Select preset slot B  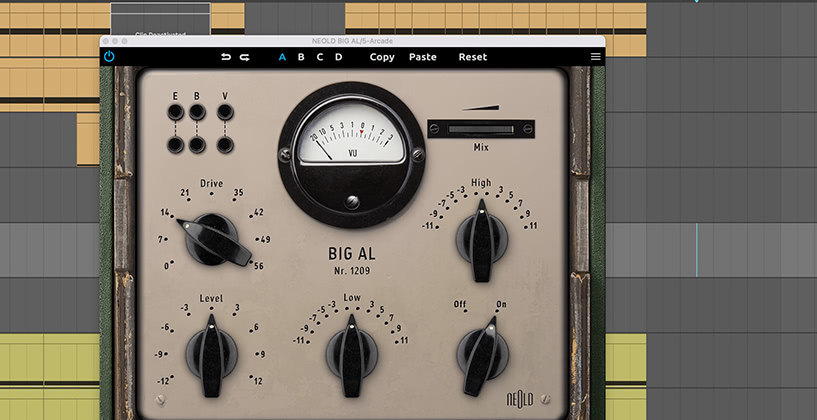(301, 57)
